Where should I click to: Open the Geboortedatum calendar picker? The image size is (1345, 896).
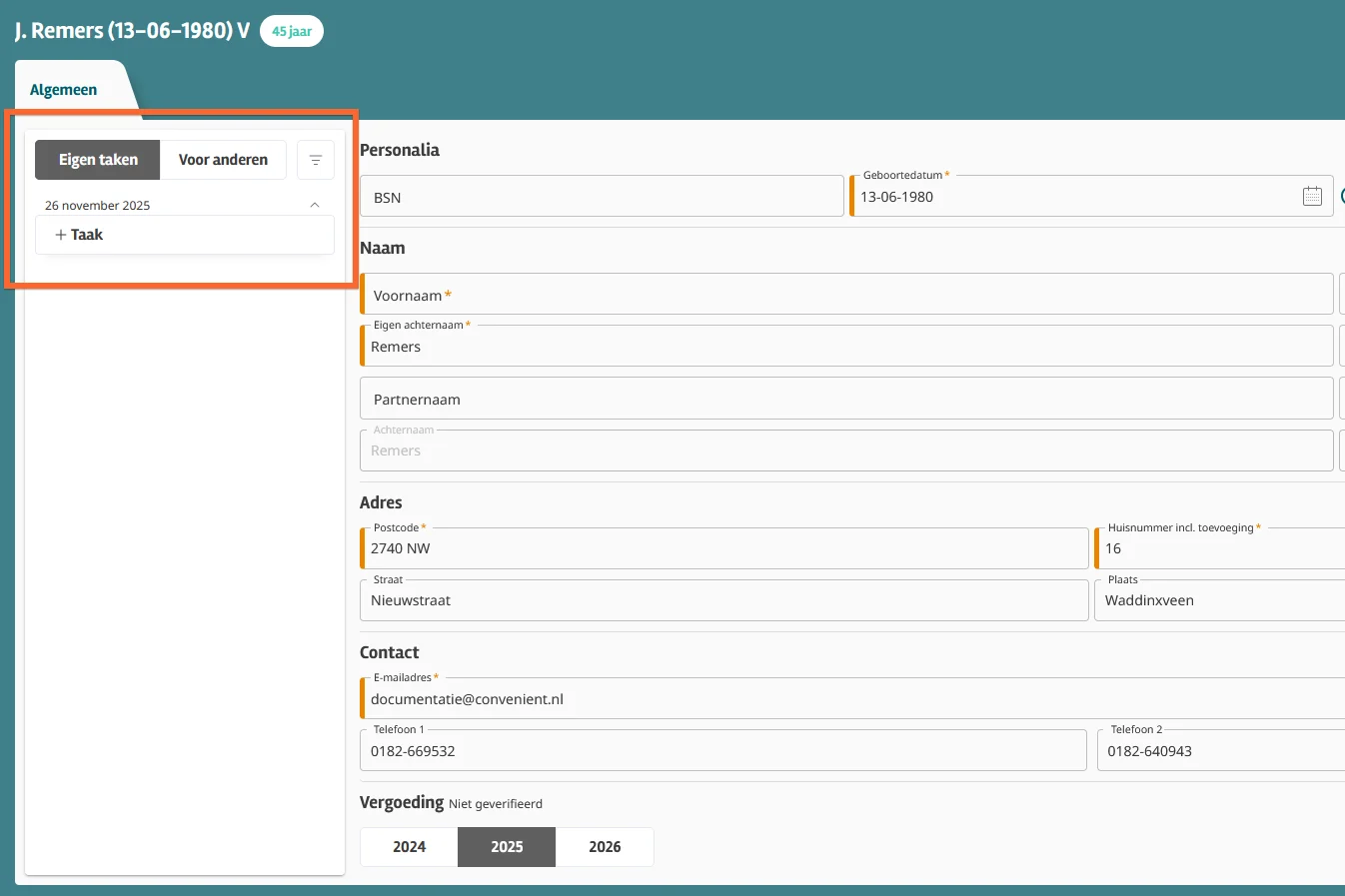[1312, 197]
